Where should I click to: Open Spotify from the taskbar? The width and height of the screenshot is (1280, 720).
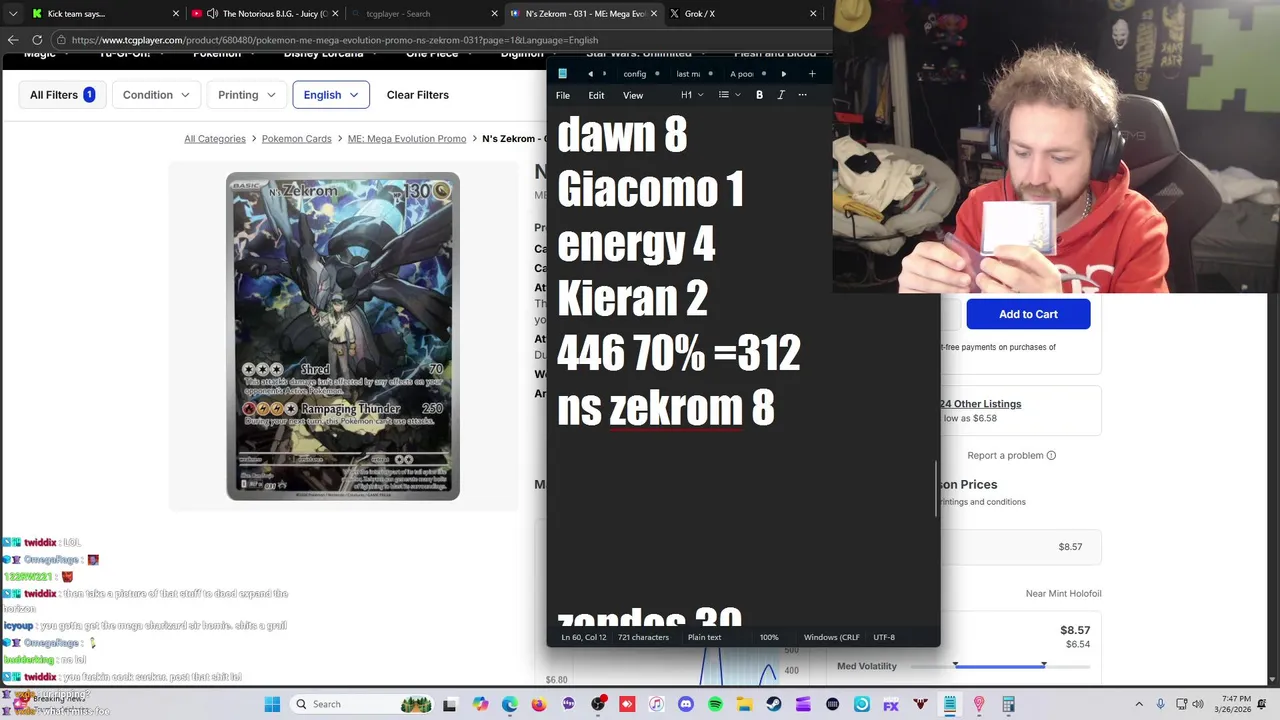coord(715,704)
